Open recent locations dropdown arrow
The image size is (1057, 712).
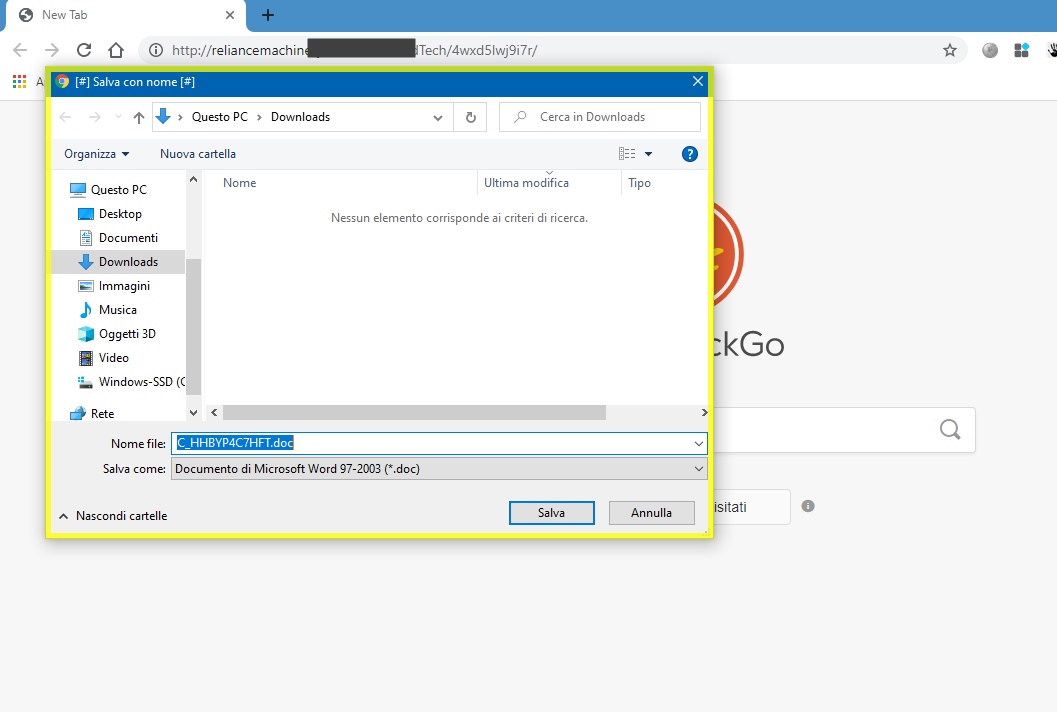click(x=119, y=117)
